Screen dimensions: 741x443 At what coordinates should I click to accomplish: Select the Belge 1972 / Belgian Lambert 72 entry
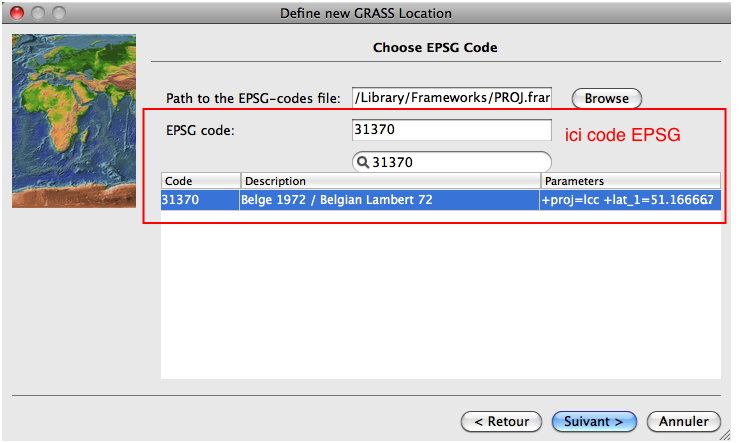[336, 200]
